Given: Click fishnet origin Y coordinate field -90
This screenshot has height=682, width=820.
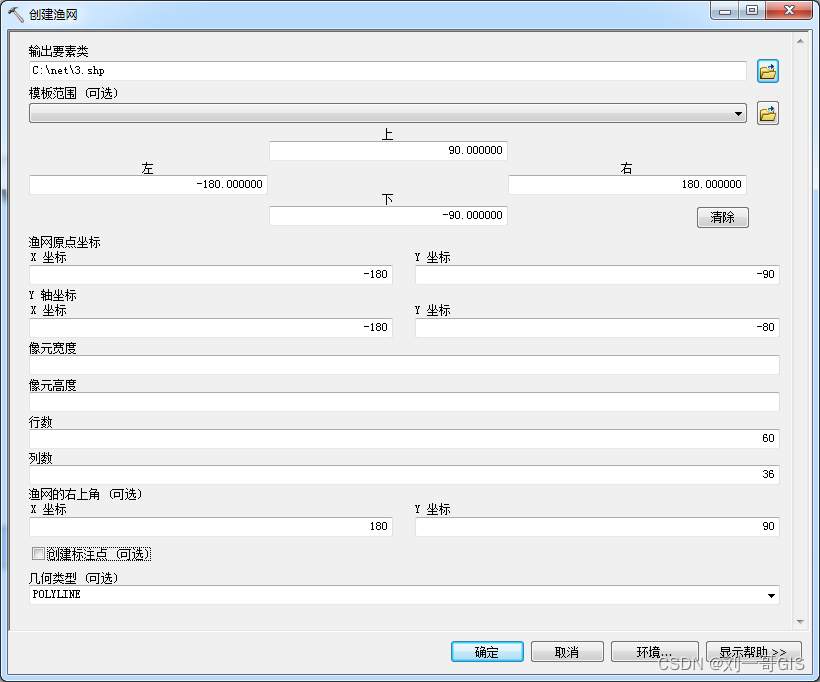Looking at the screenshot, I should tap(597, 275).
